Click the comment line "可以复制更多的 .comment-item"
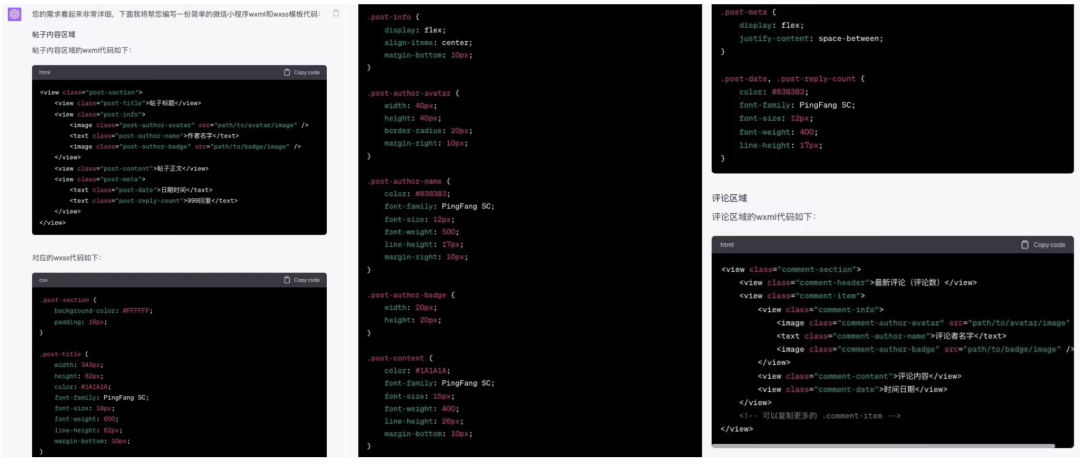The height and width of the screenshot is (464, 1080). tap(820, 416)
